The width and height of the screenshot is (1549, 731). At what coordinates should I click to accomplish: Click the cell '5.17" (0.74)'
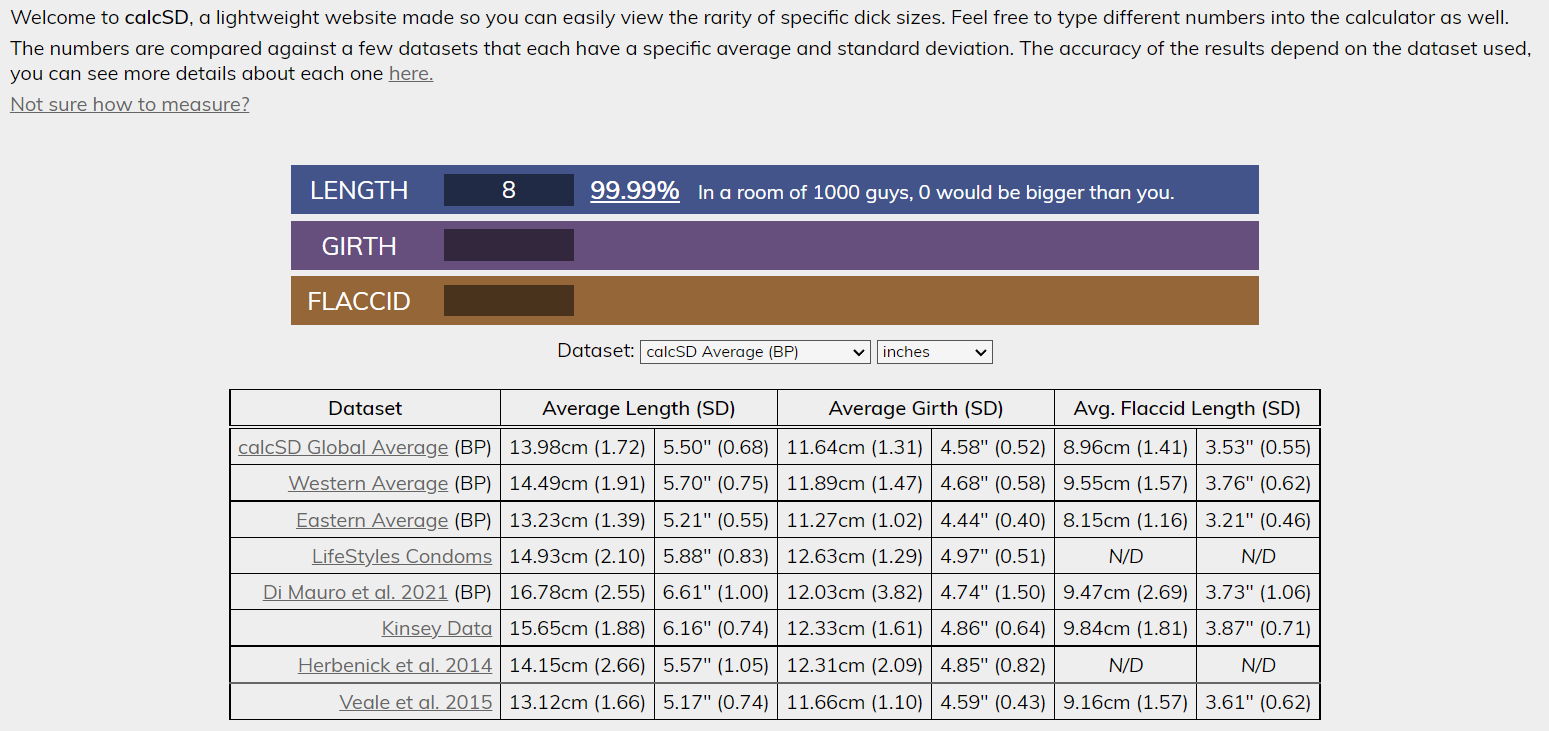pyautogui.click(x=716, y=702)
